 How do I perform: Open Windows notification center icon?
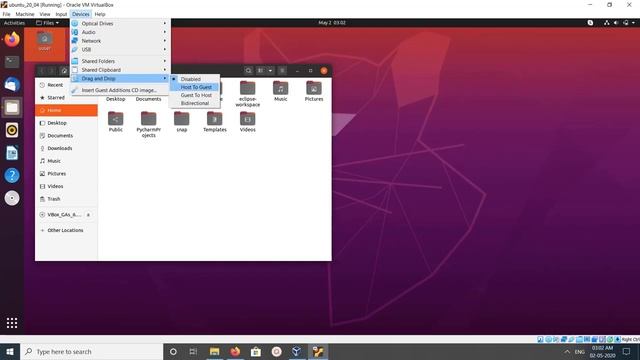(x=627, y=351)
